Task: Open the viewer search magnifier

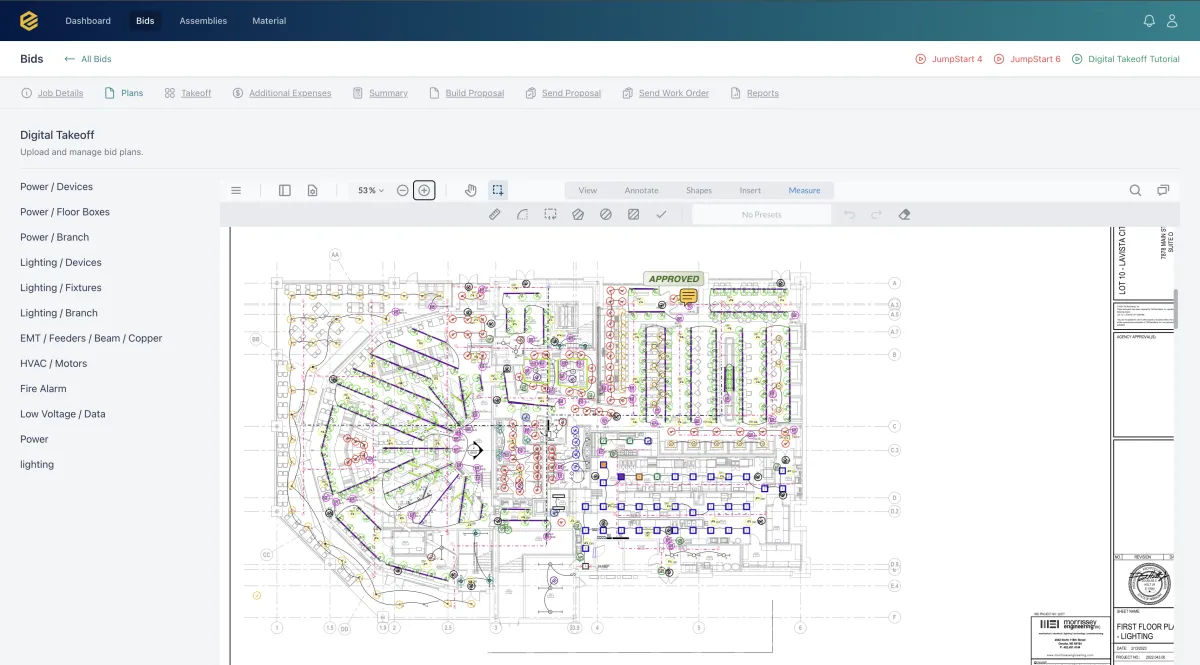Action: point(1135,190)
